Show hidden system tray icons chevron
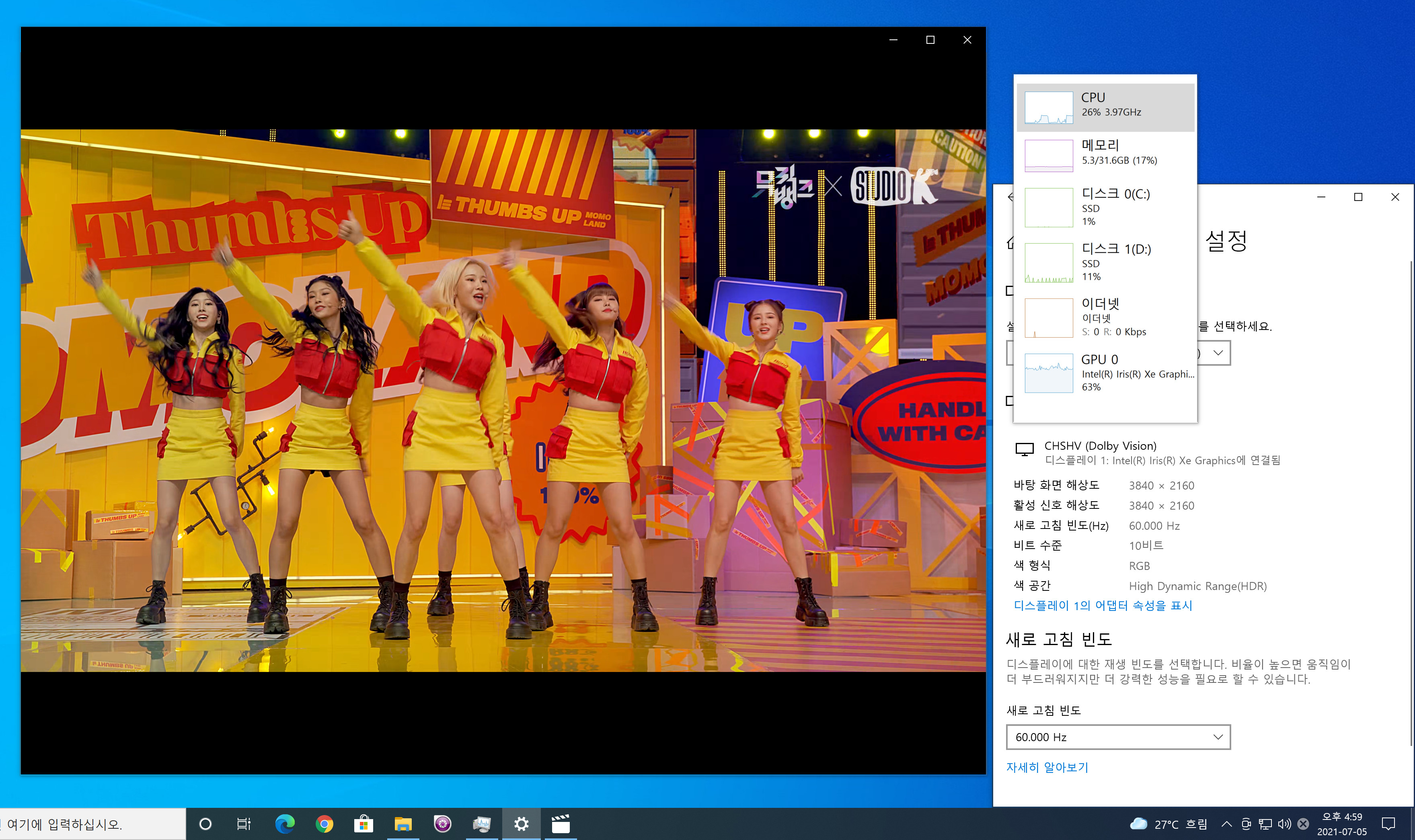Screen dimensions: 1415x840 coord(1226,824)
